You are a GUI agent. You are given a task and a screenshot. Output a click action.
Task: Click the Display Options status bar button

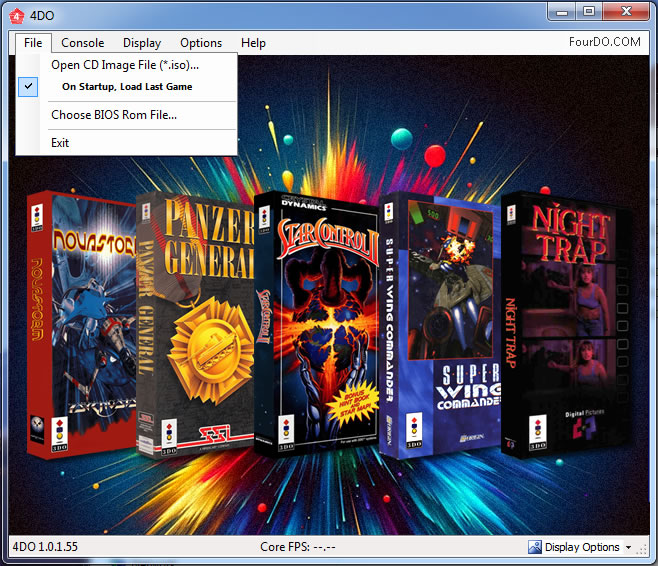pyautogui.click(x=582, y=547)
